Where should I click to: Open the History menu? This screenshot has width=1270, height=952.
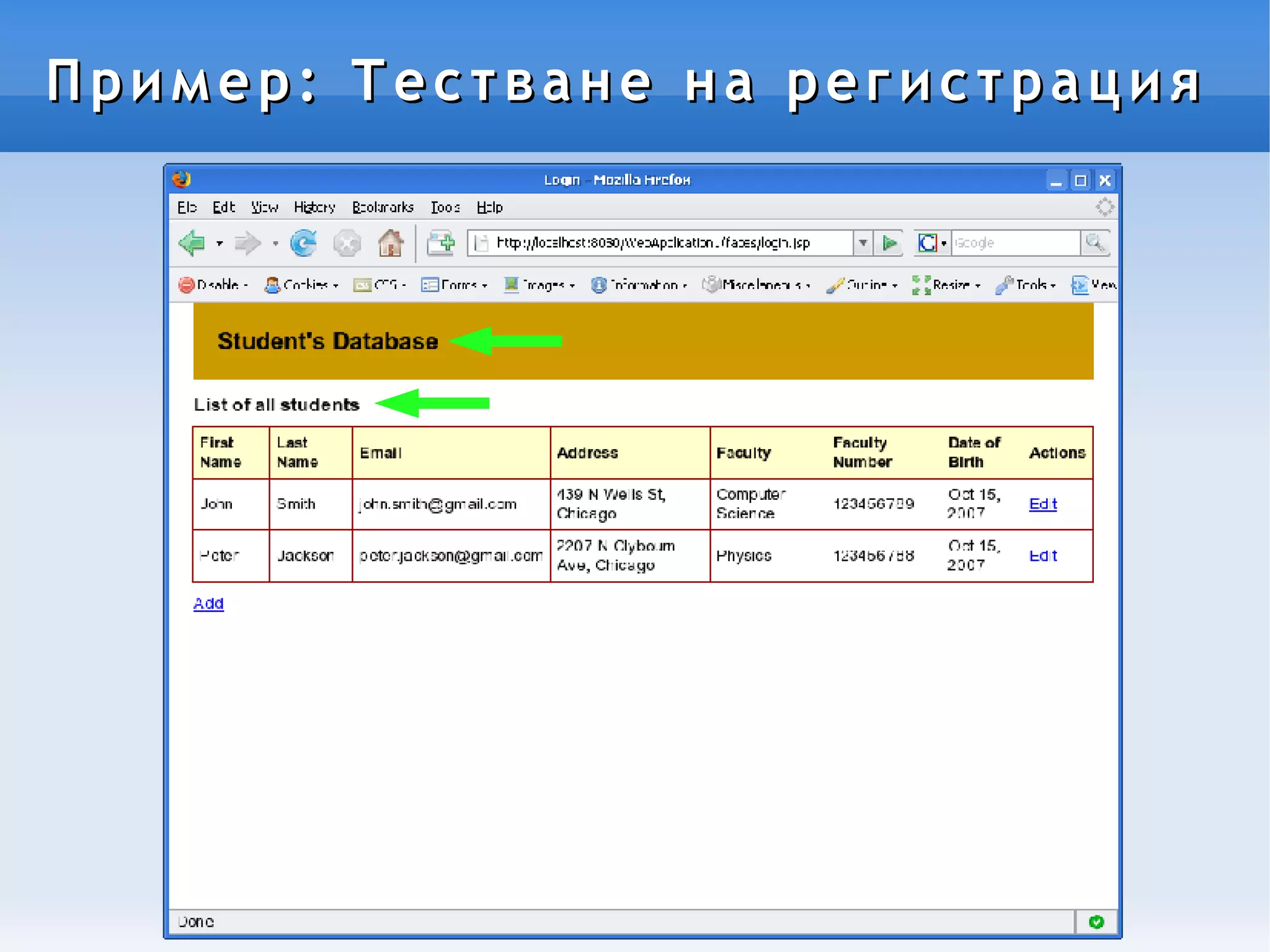pyautogui.click(x=314, y=207)
